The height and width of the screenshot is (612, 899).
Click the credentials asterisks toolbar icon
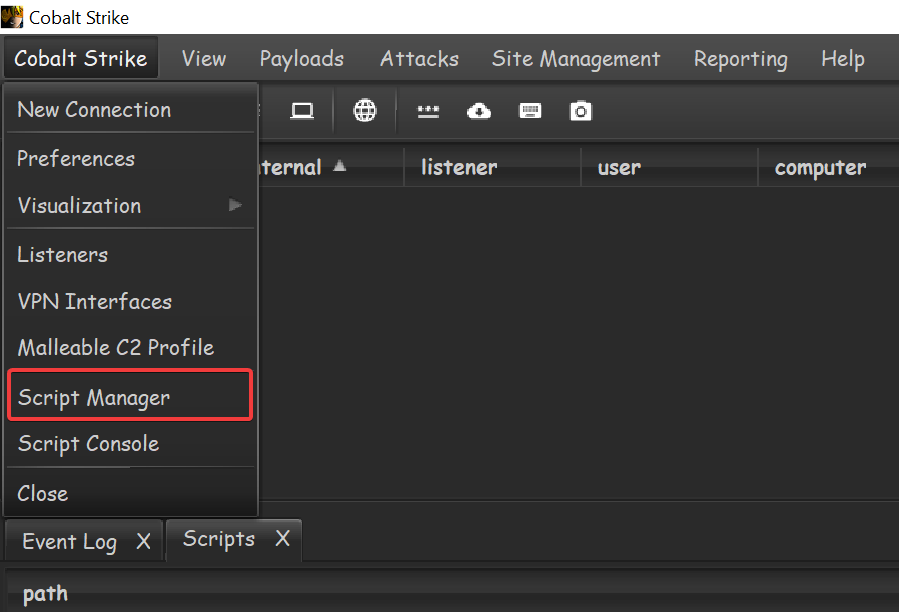pos(428,111)
